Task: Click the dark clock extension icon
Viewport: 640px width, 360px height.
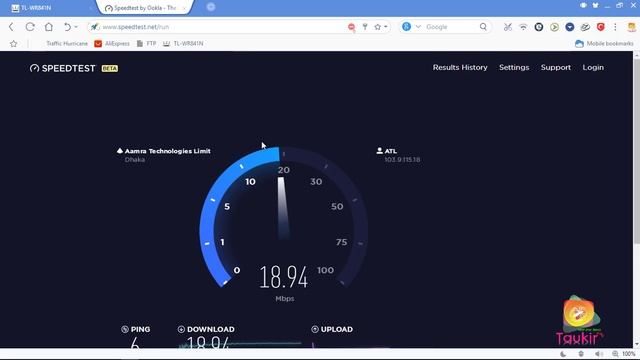Action: click(539, 27)
